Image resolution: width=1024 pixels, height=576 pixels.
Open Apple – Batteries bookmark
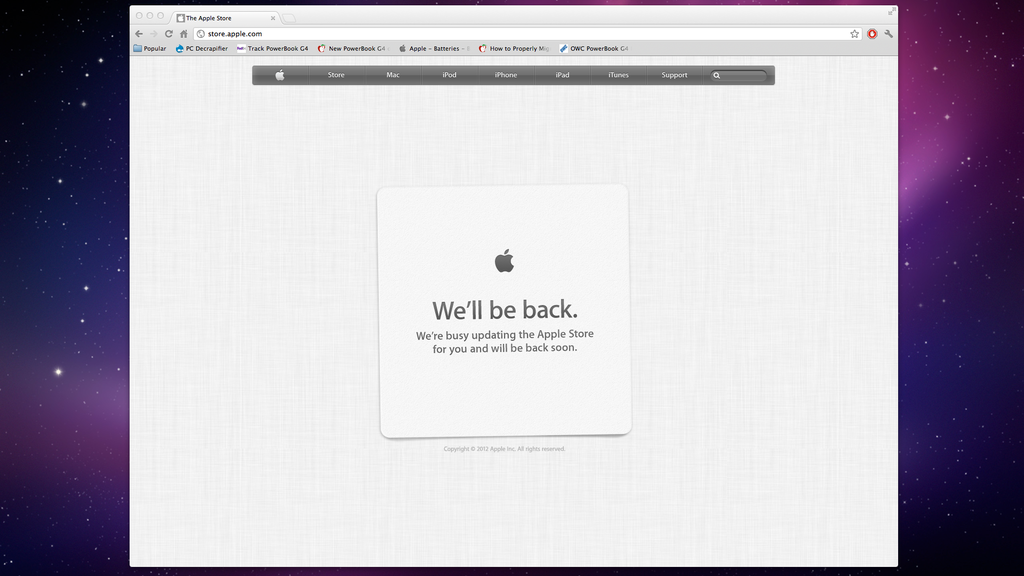pos(434,48)
